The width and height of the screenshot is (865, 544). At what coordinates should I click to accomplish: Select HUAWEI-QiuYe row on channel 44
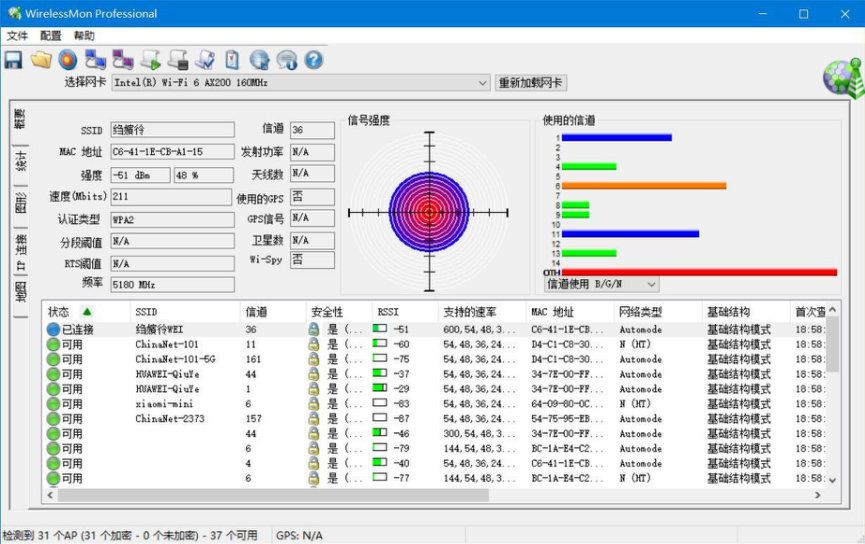tap(167, 374)
